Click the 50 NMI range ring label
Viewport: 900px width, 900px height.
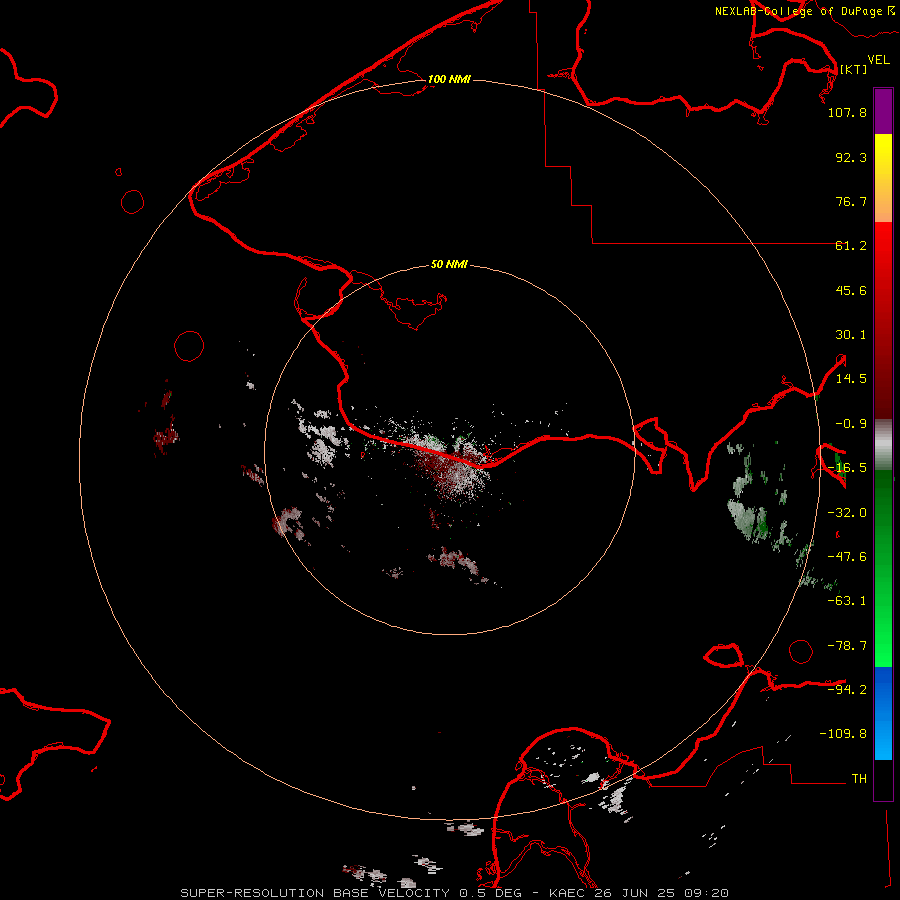tap(449, 264)
